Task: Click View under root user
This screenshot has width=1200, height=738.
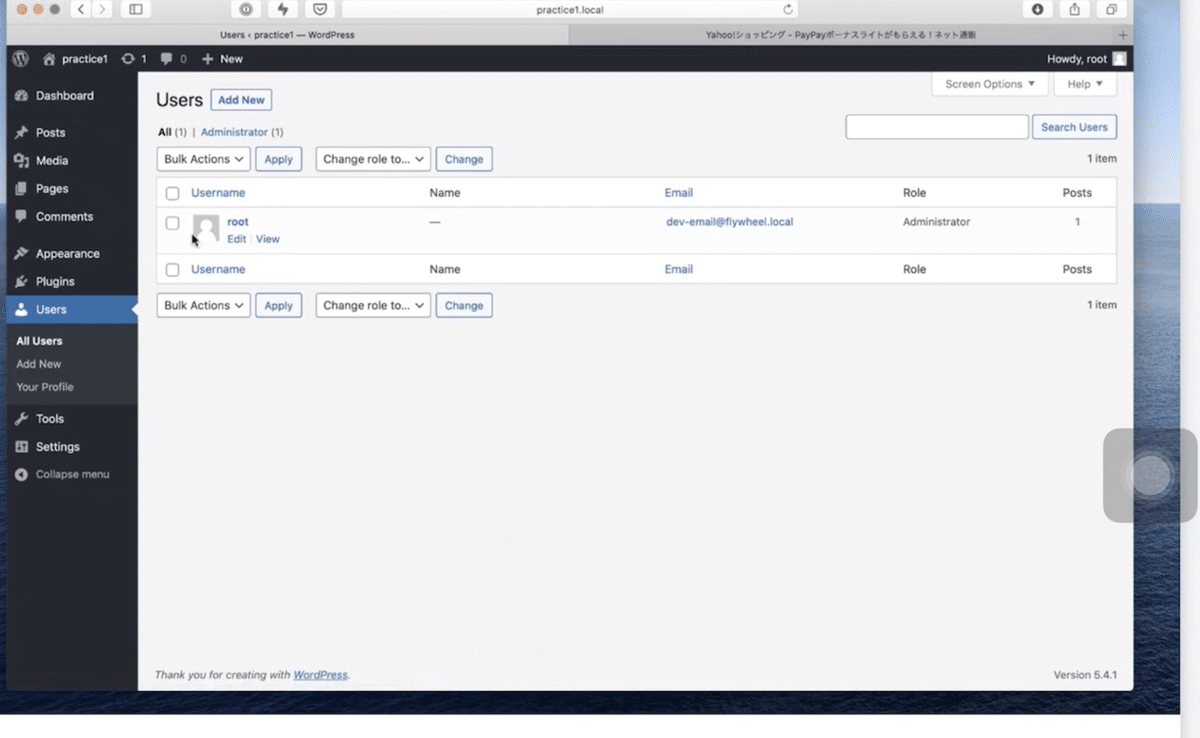Action: pyautogui.click(x=268, y=239)
